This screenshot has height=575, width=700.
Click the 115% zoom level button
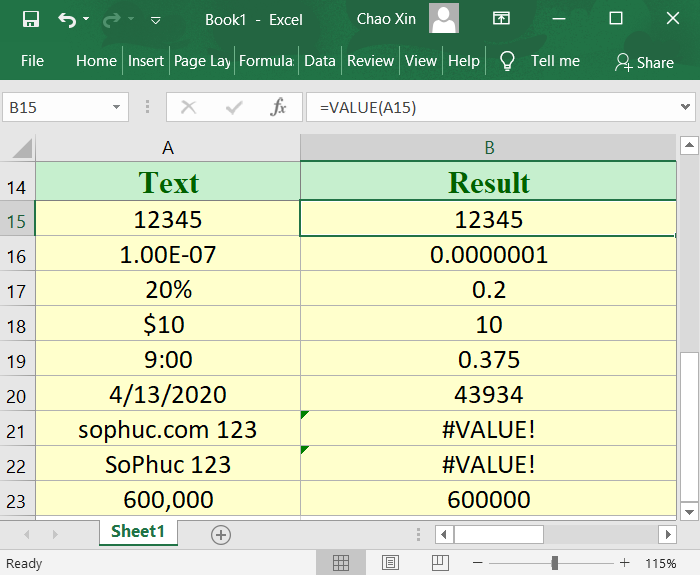click(661, 563)
